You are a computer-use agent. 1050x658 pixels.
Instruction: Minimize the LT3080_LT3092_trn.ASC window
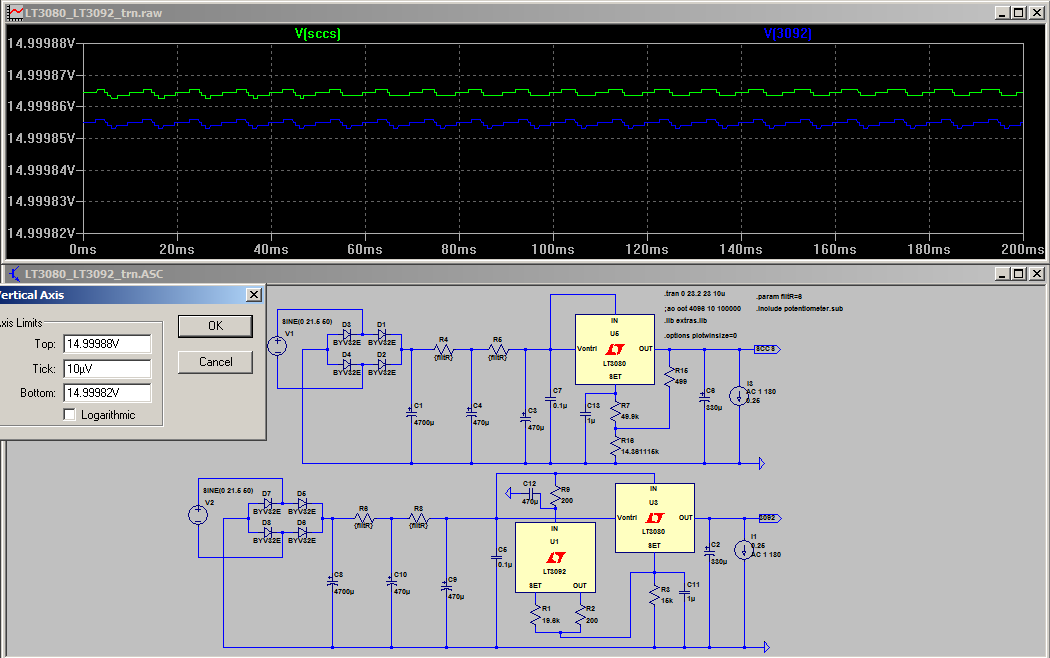coord(1002,274)
